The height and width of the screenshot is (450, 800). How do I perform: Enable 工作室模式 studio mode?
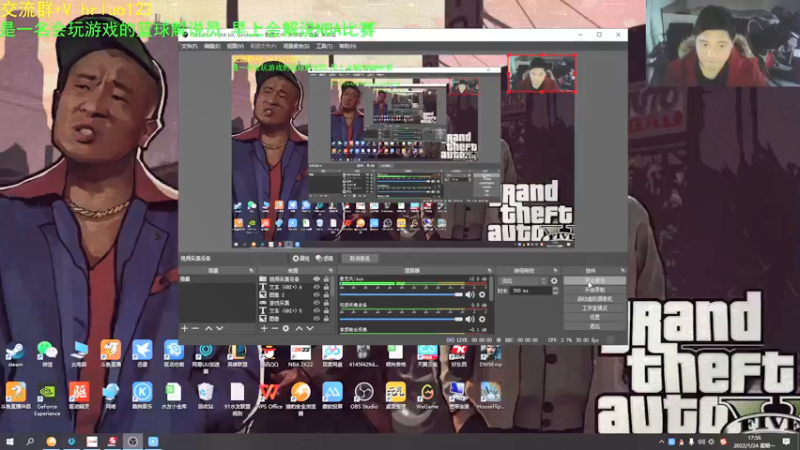point(594,308)
